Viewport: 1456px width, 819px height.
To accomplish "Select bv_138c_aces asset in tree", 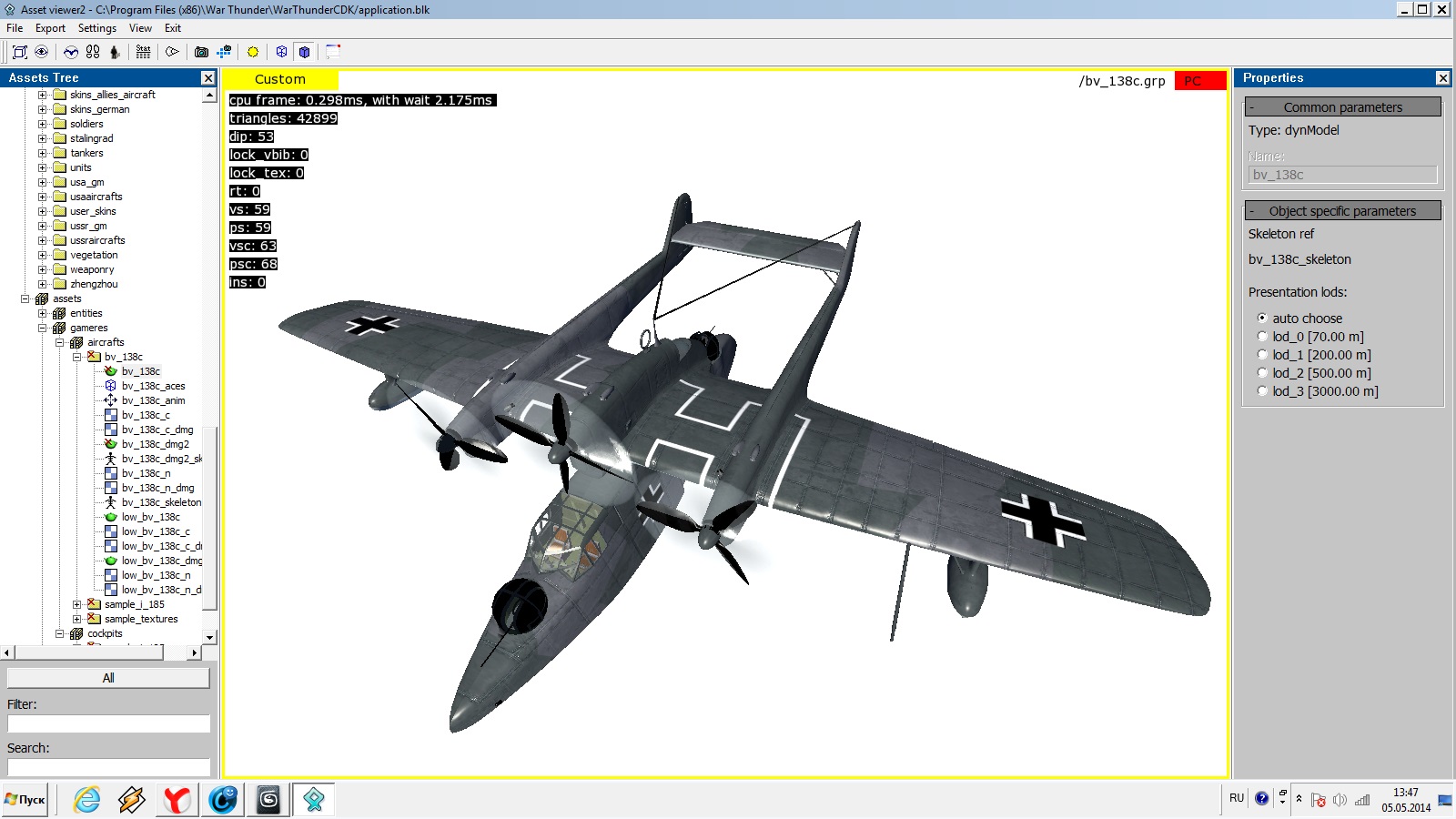I will [153, 386].
